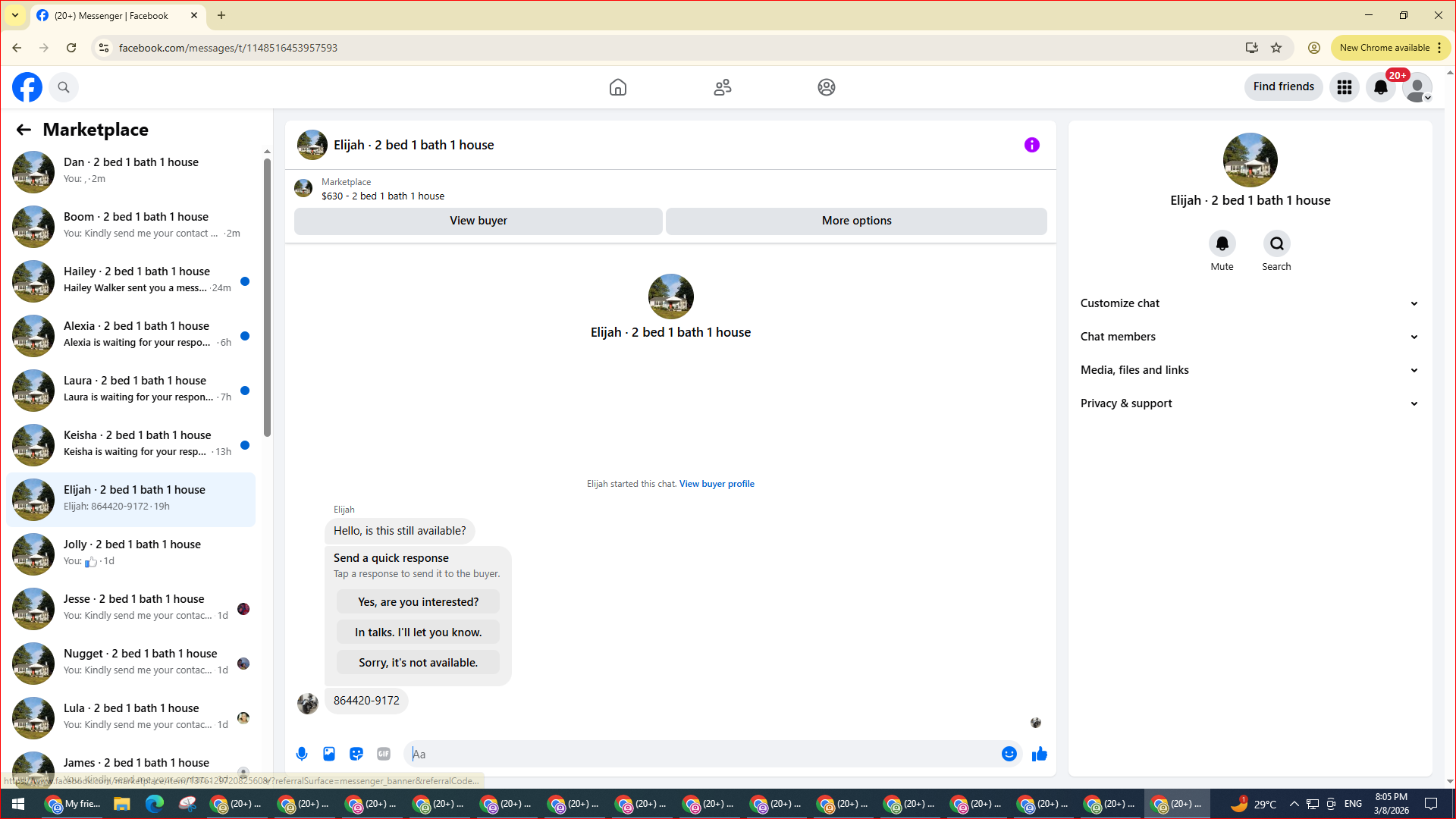Screen dimensions: 1456x819
Task: Click the voice clip microphone icon
Action: [x=302, y=754]
